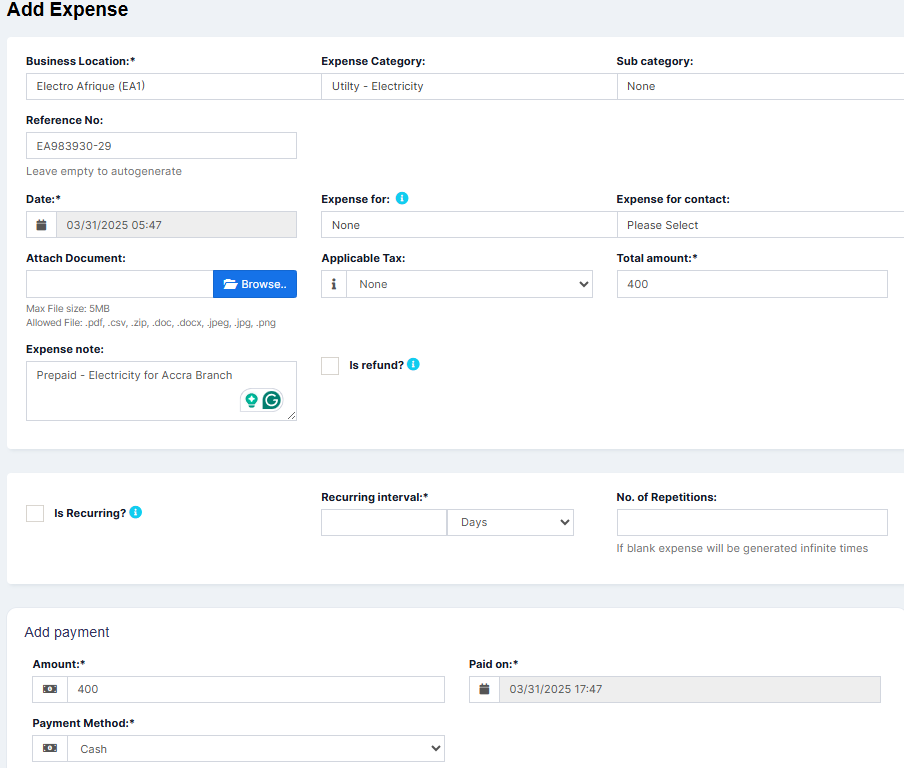Click the Is refund info icon

[413, 364]
